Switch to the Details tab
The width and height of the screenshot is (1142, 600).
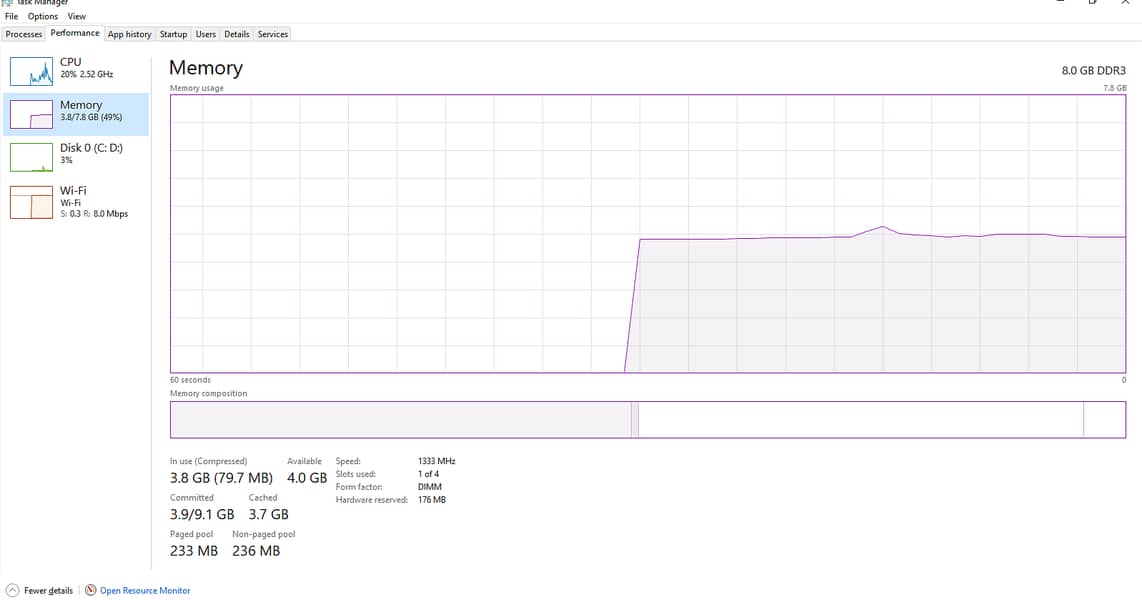click(237, 34)
